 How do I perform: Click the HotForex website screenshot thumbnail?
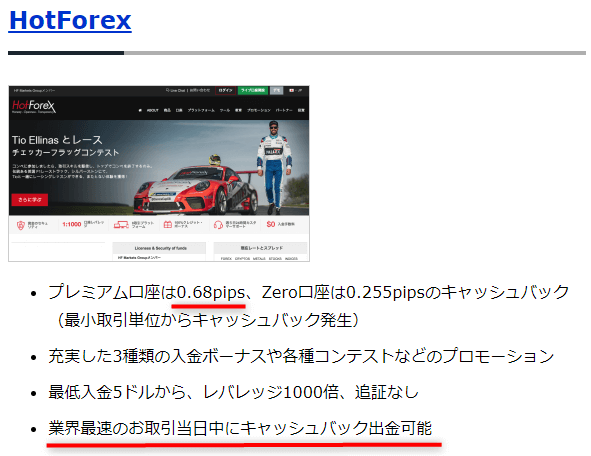(159, 173)
